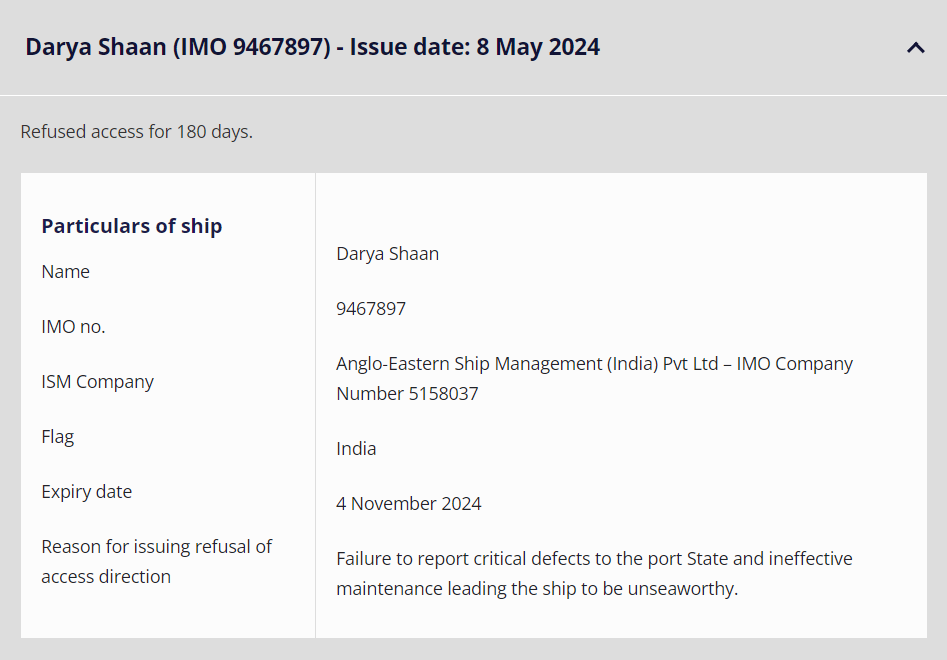Click the 'maintenance leading the ship' text line
Viewport: 947px width, 660px height.
pos(536,589)
